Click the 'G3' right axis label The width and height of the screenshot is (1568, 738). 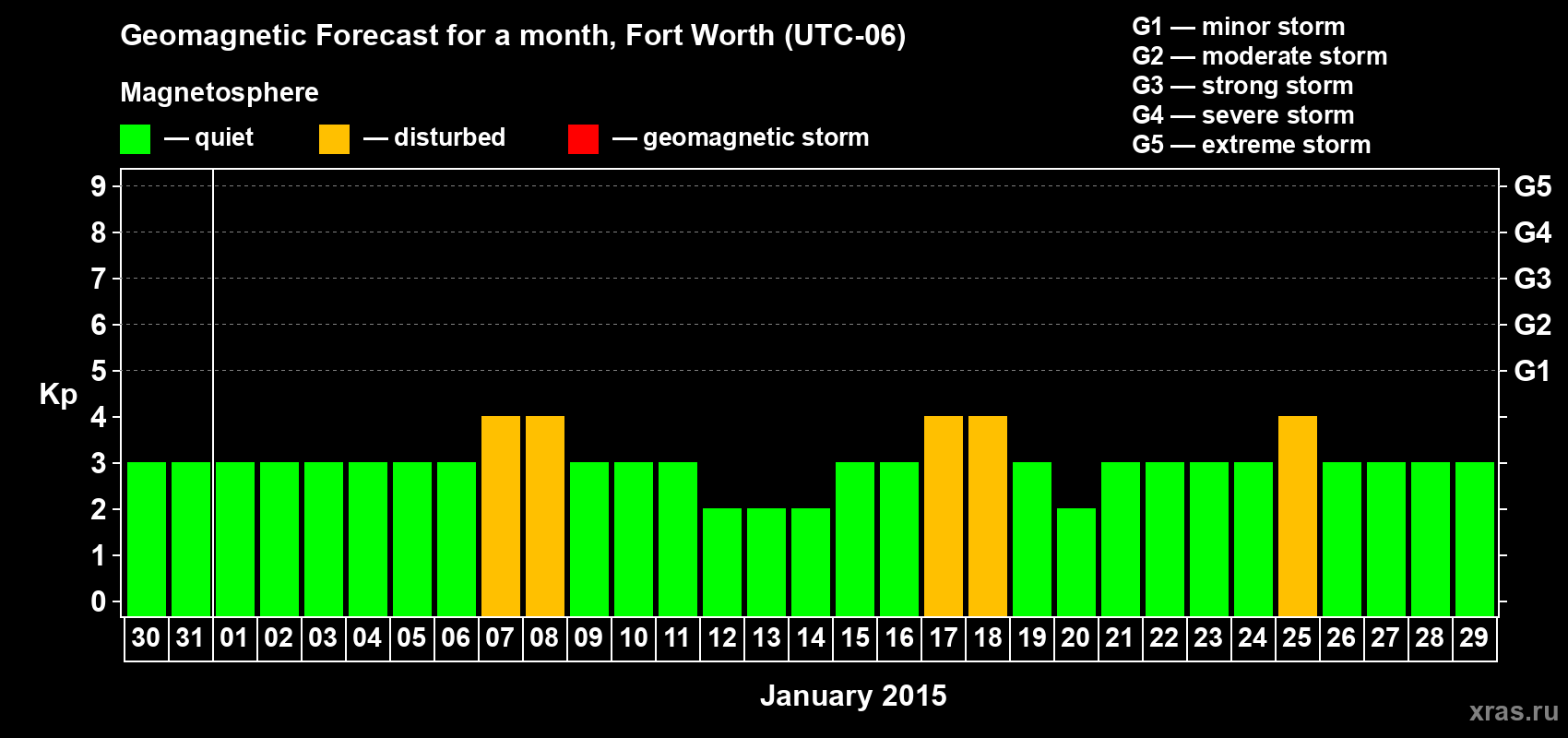(x=1533, y=279)
